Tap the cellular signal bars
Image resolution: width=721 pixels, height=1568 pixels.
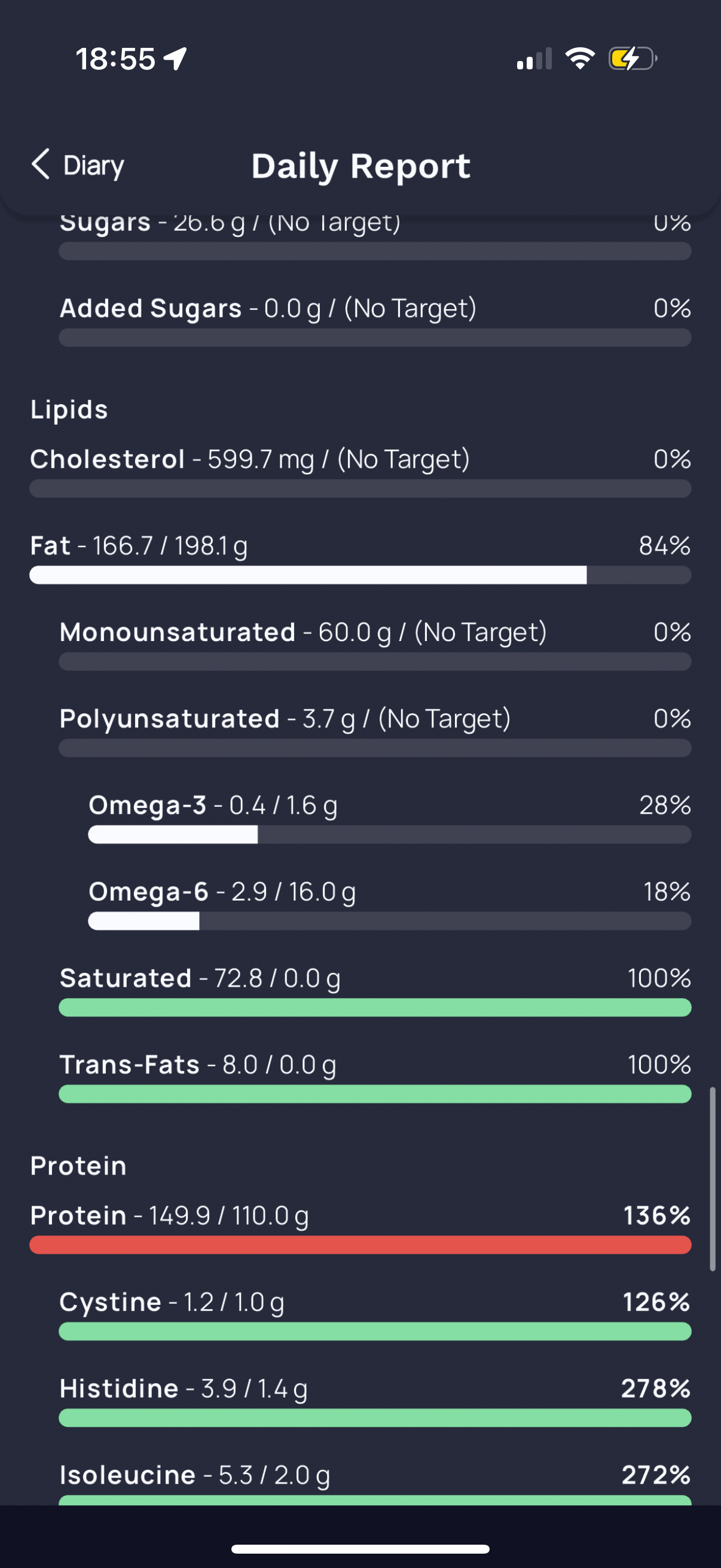[534, 59]
